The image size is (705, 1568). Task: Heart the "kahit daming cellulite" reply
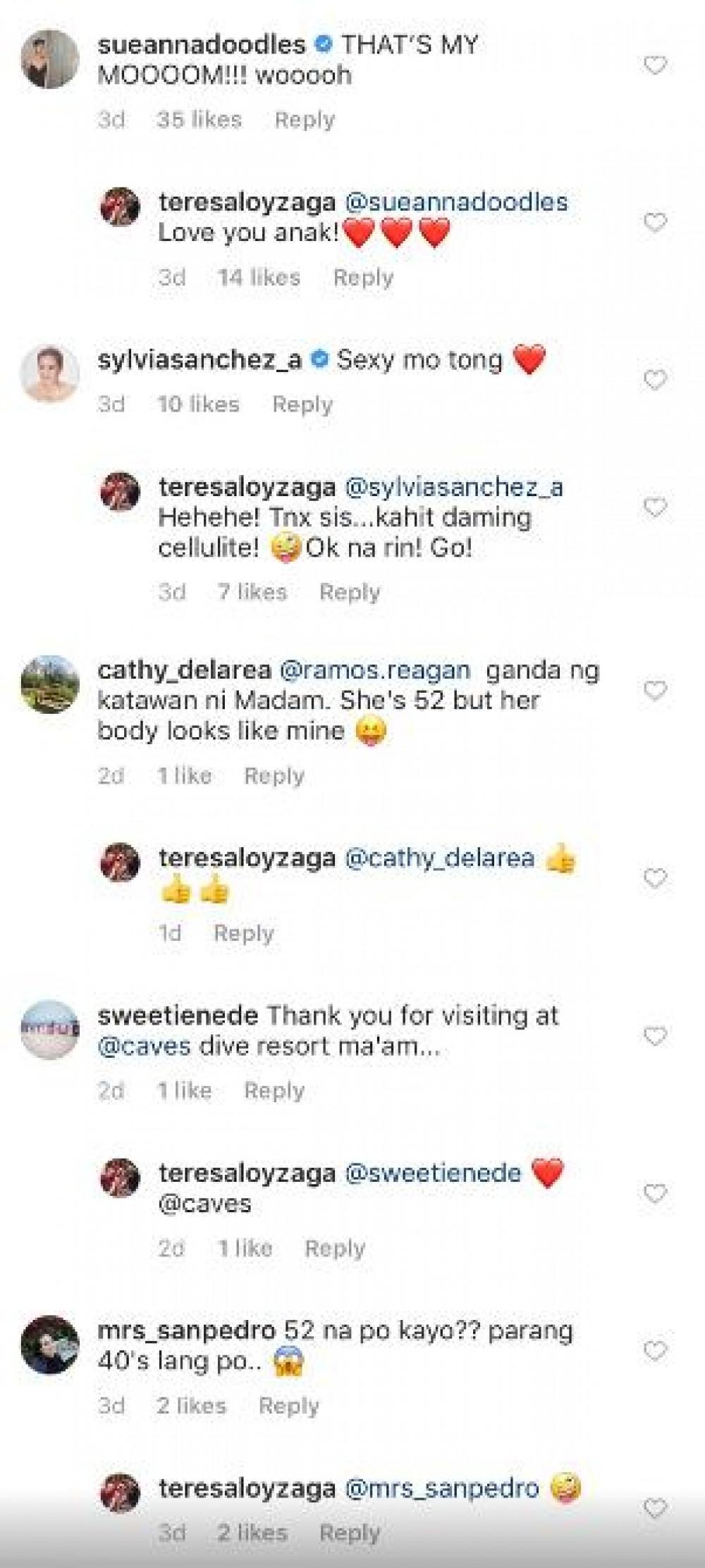click(x=655, y=507)
